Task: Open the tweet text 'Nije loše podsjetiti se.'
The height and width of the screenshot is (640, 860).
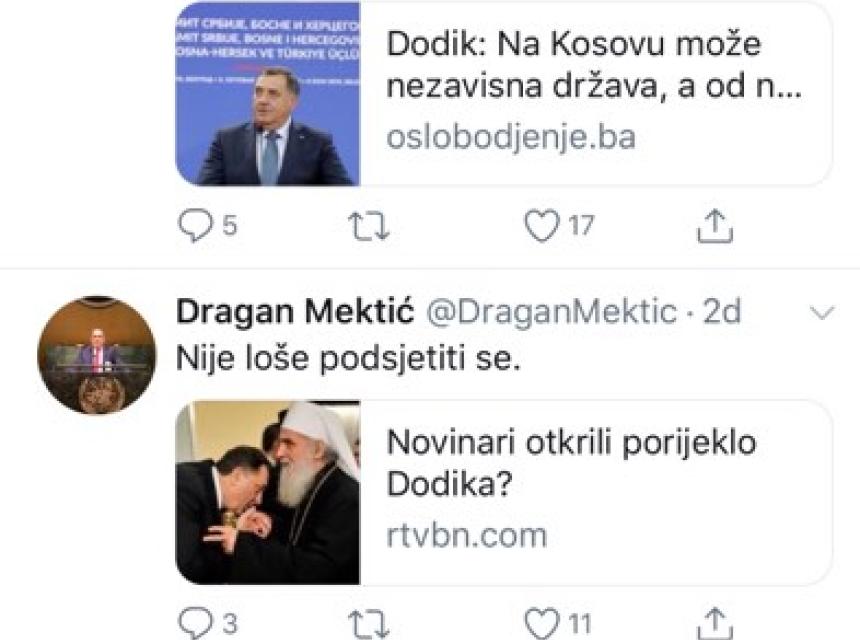Action: pos(349,358)
